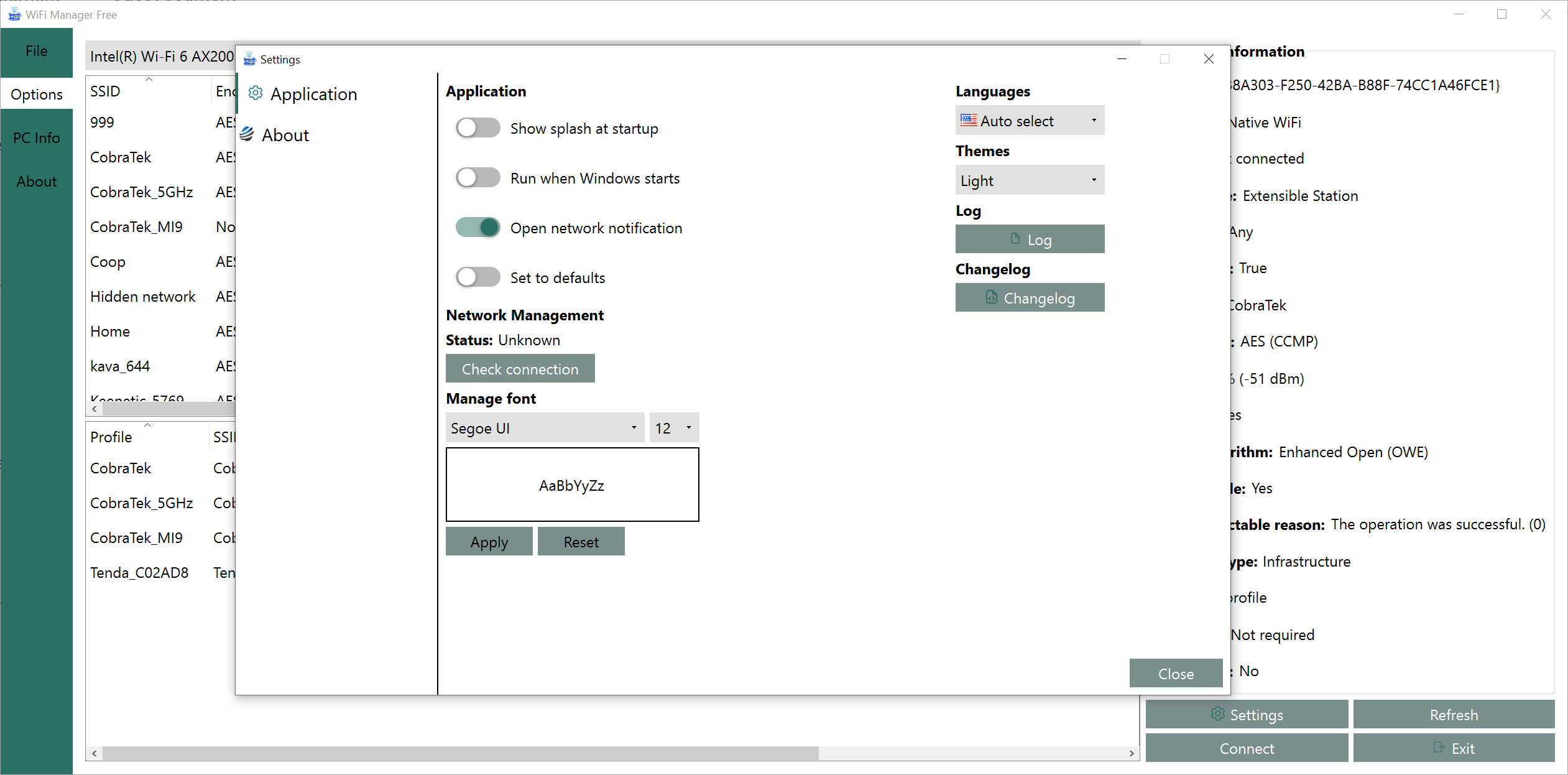
Task: Click the Status: Unknown text
Action: click(x=503, y=340)
